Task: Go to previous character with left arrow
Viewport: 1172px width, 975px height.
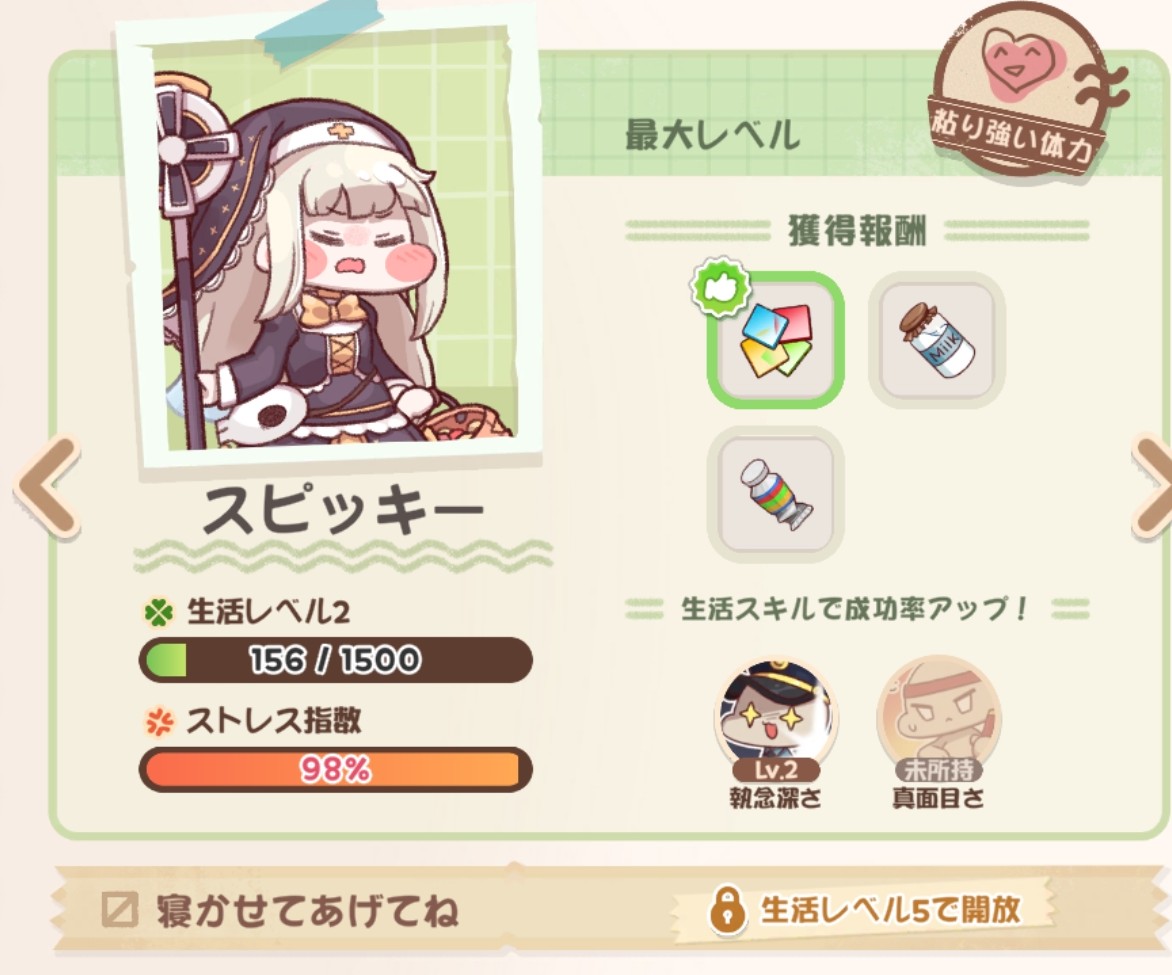Action: point(46,488)
